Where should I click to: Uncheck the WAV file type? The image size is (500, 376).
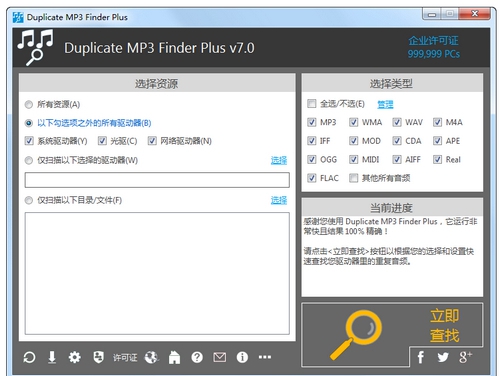click(397, 122)
